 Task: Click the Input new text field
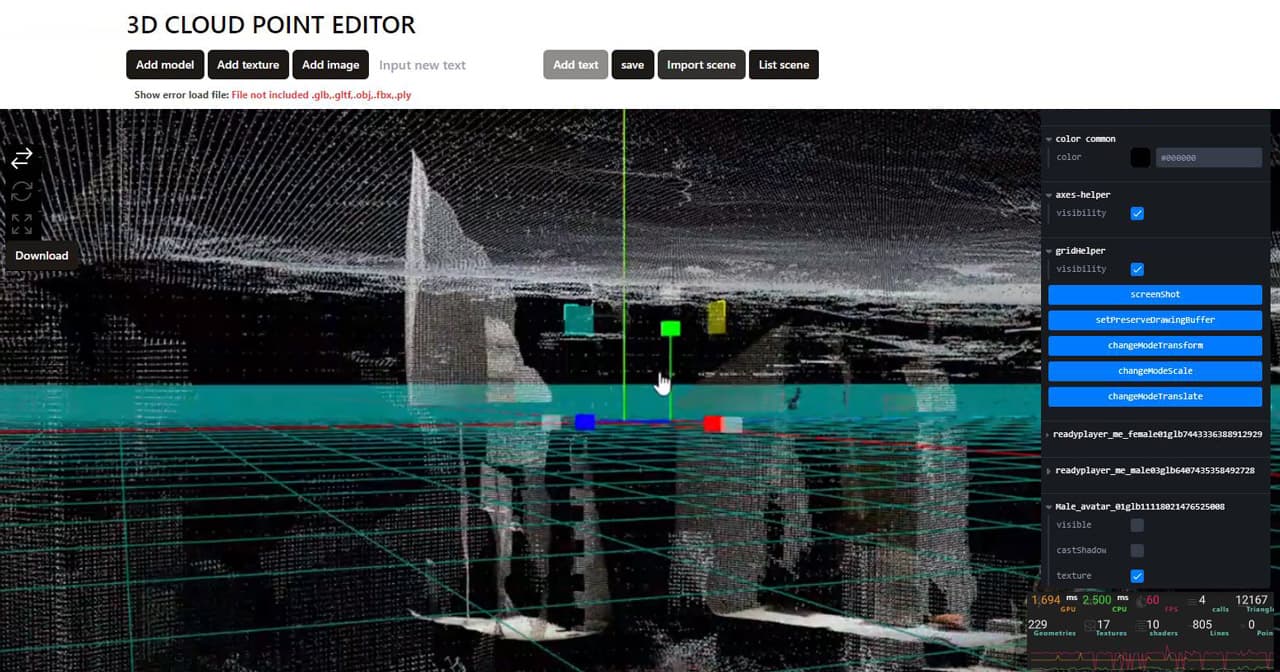click(x=456, y=65)
